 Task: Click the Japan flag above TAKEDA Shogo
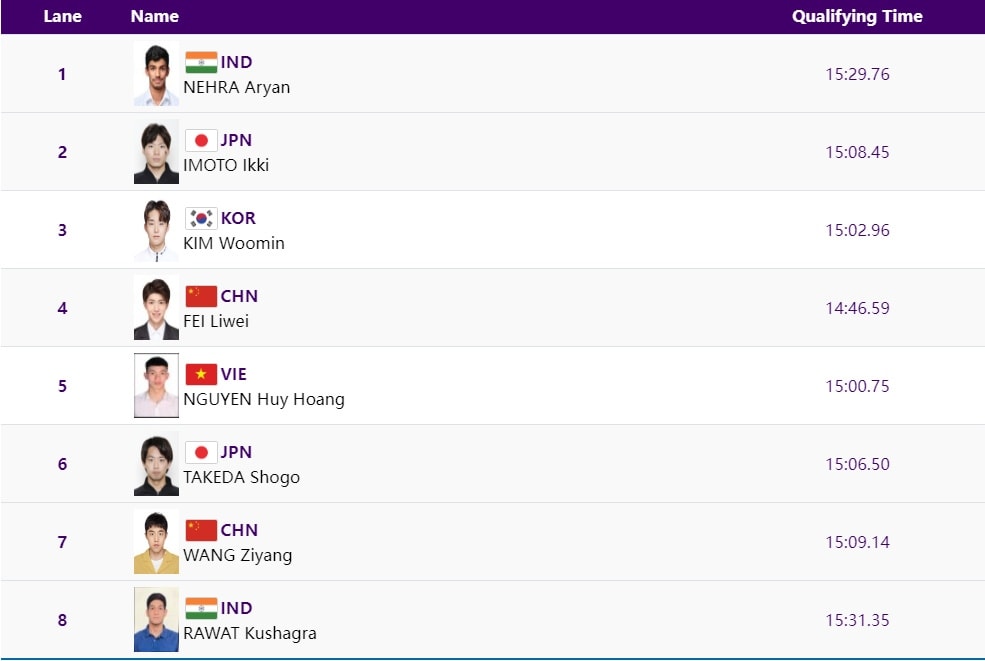coord(201,452)
